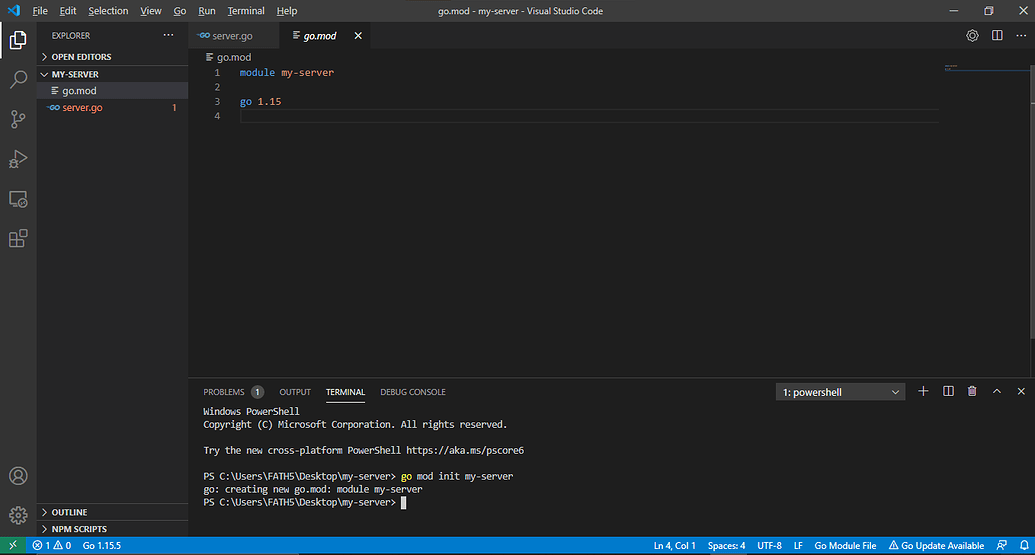Click the remote window indicator in status bar

point(13,545)
